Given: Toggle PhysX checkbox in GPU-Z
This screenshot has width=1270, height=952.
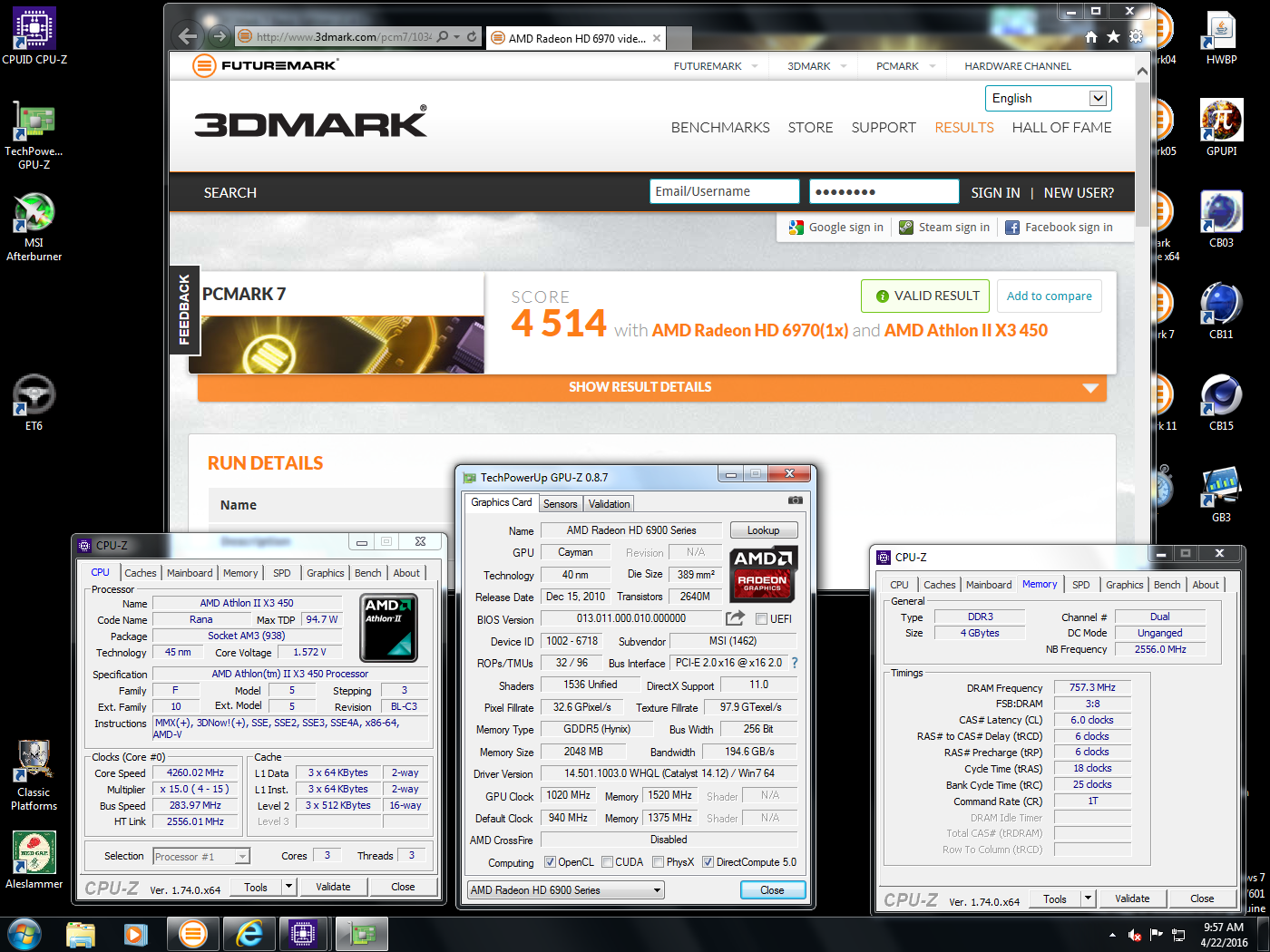Looking at the screenshot, I should pos(658,862).
